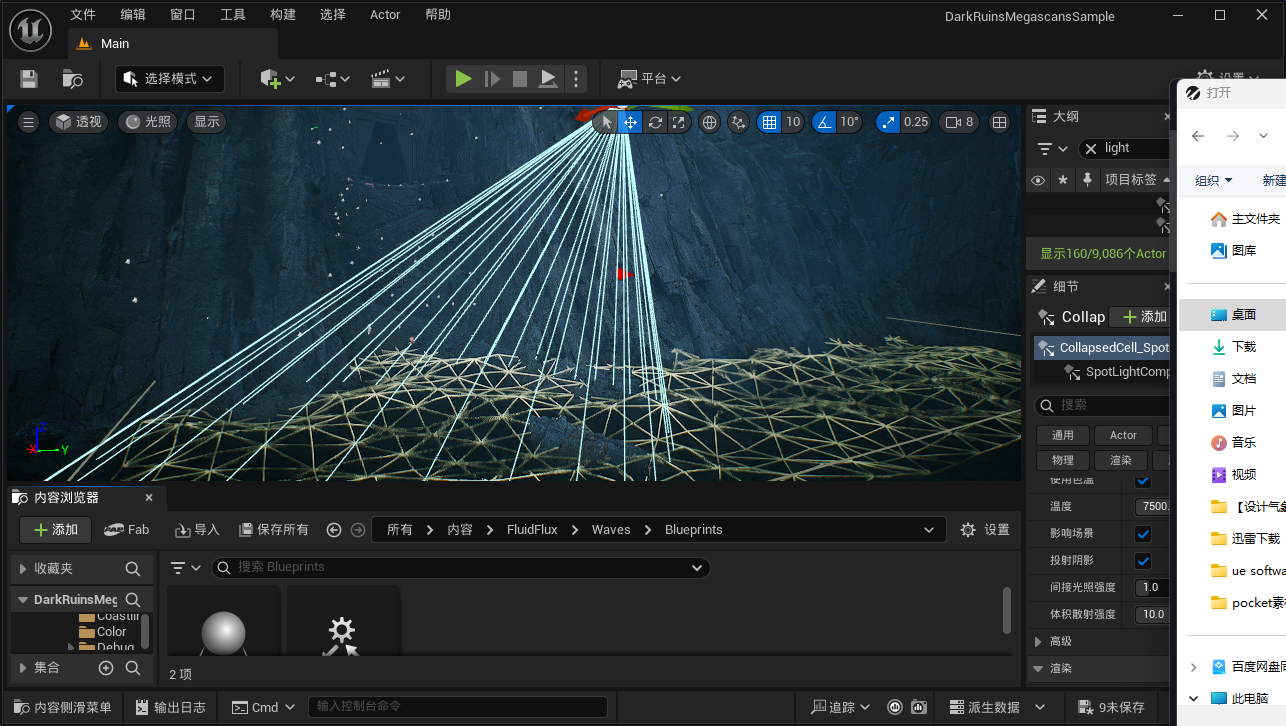1286x726 pixels.
Task: Click content browser 添加 button
Action: click(56, 530)
